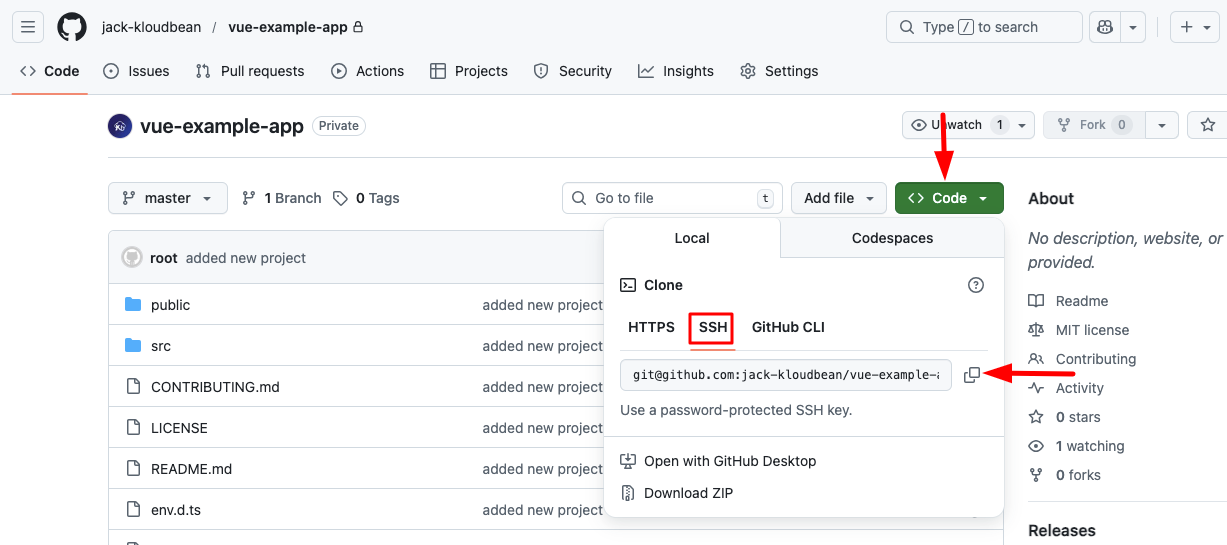
Task: Expand the Fork options dropdown arrow
Action: 1161,125
